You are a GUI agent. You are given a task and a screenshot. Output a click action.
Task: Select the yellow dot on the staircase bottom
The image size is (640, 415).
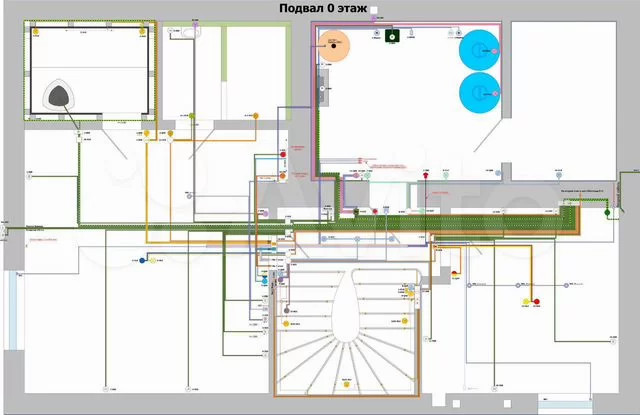pyautogui.click(x=347, y=384)
